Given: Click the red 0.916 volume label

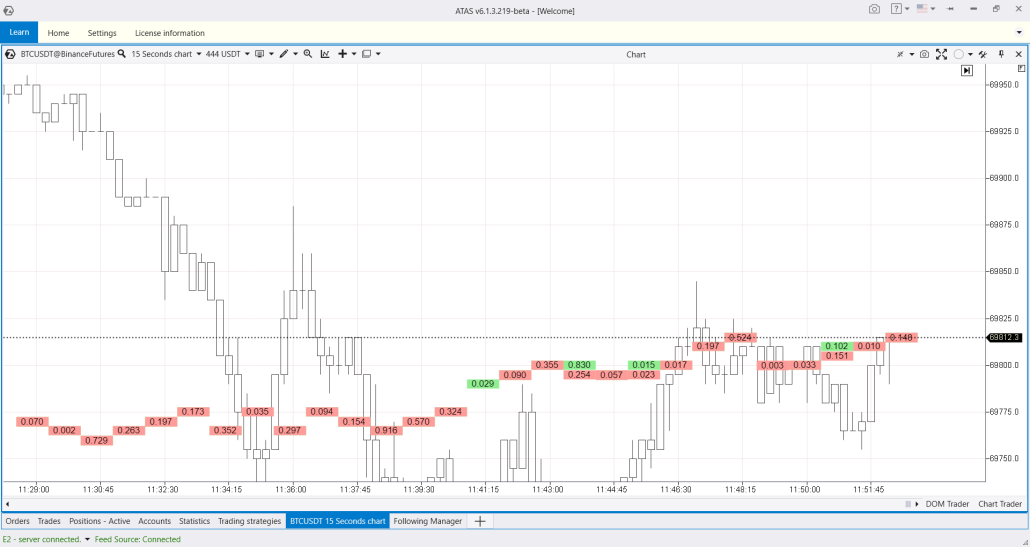Looking at the screenshot, I should [386, 430].
